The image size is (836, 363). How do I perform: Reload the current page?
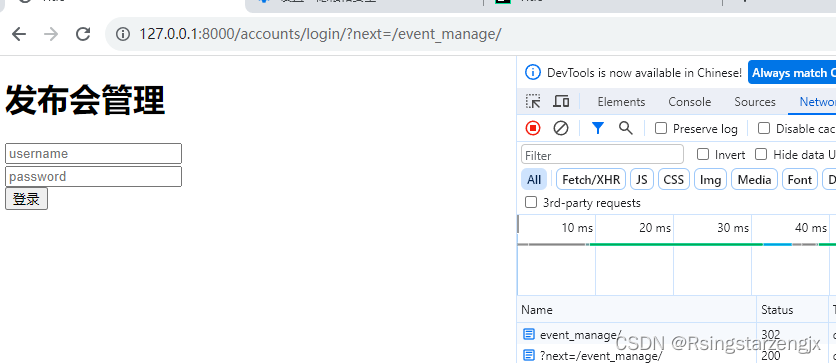pyautogui.click(x=83, y=35)
